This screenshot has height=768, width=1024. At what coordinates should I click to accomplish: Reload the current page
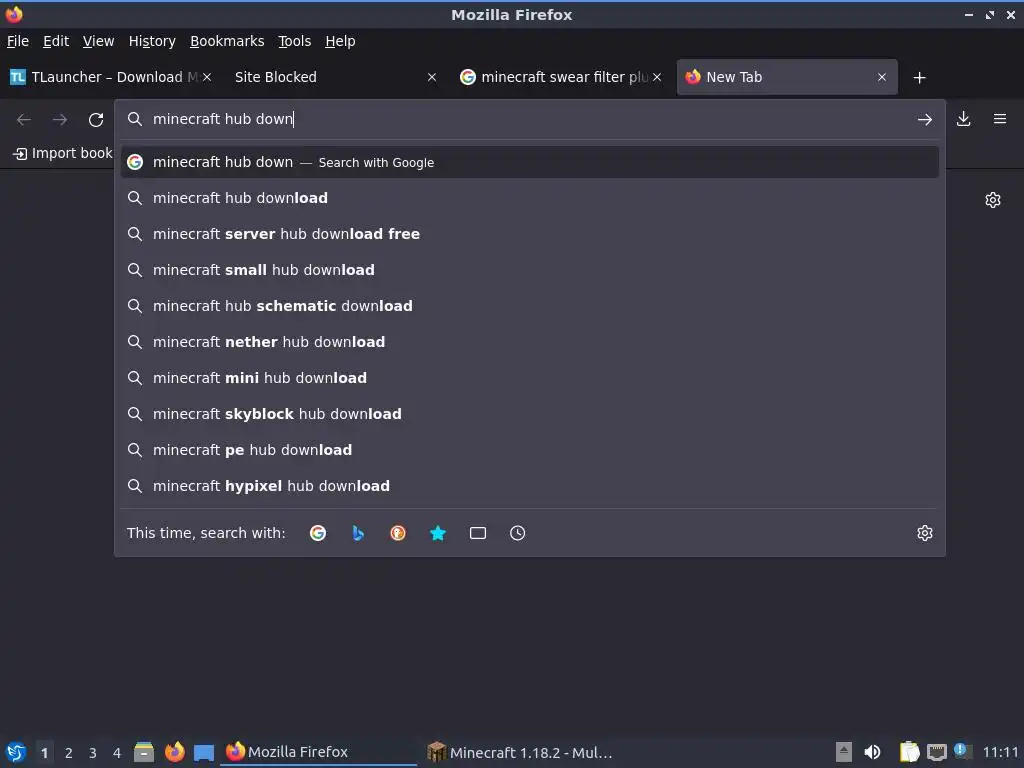[96, 120]
